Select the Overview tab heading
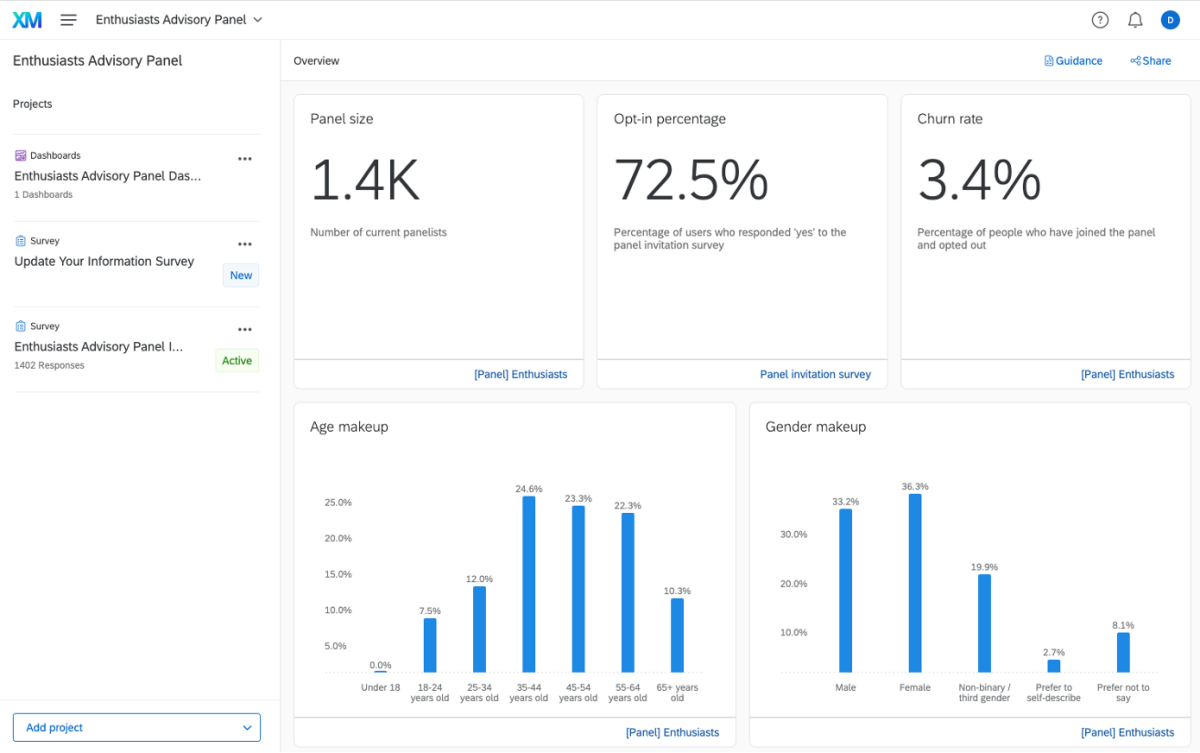 316,61
